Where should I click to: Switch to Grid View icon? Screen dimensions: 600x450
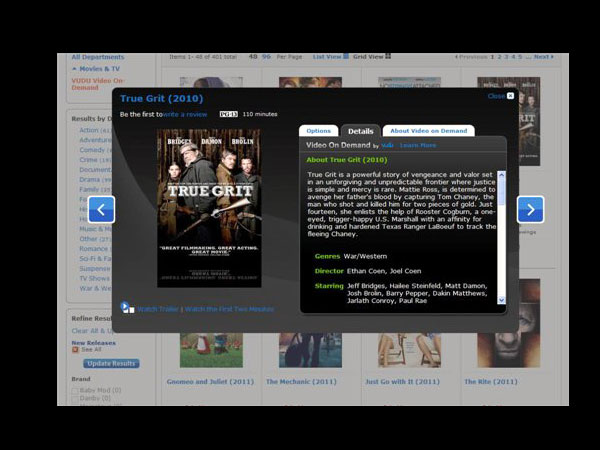pyautogui.click(x=387, y=57)
